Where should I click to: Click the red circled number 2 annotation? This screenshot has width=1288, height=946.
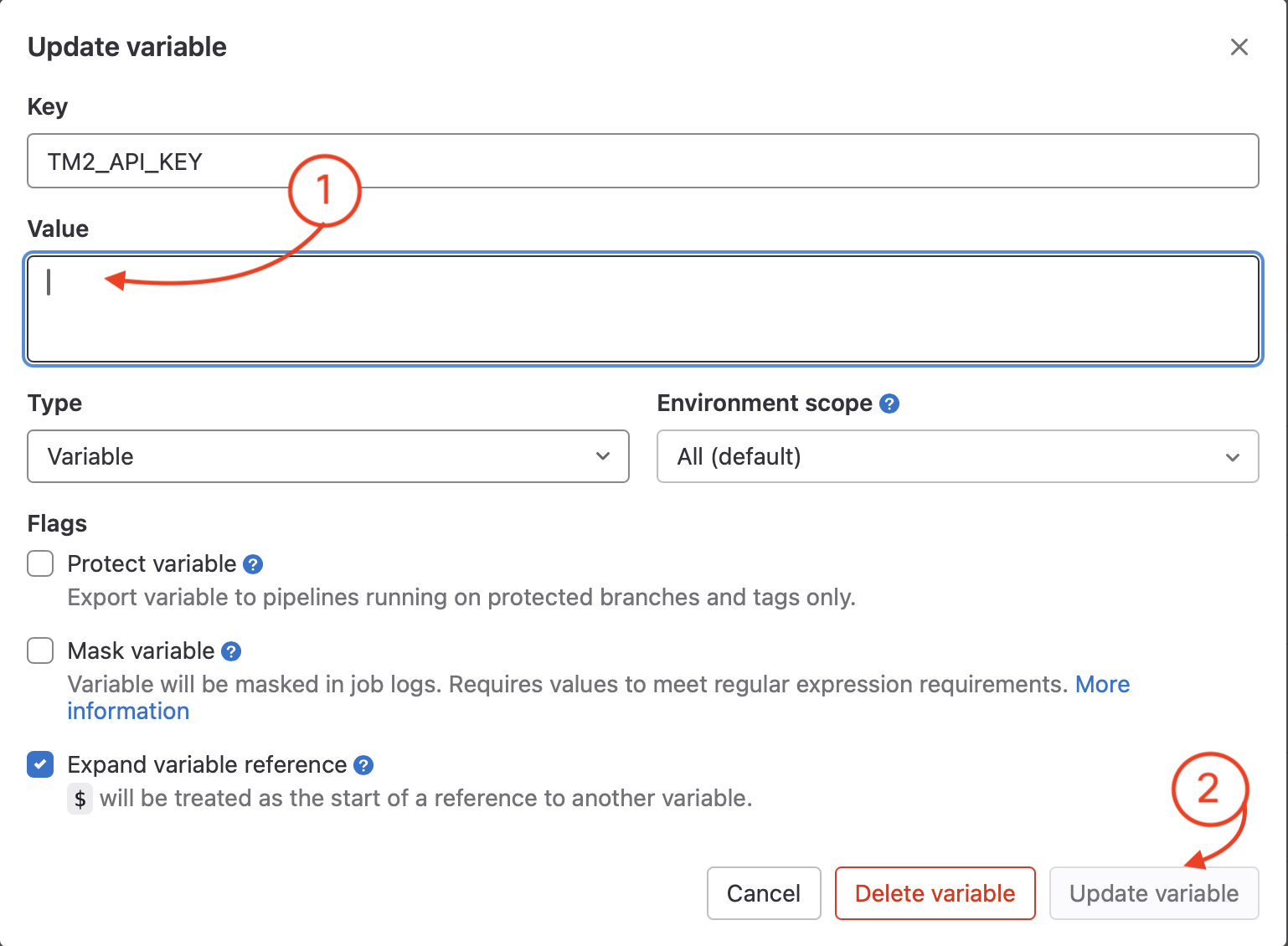pos(1208,789)
